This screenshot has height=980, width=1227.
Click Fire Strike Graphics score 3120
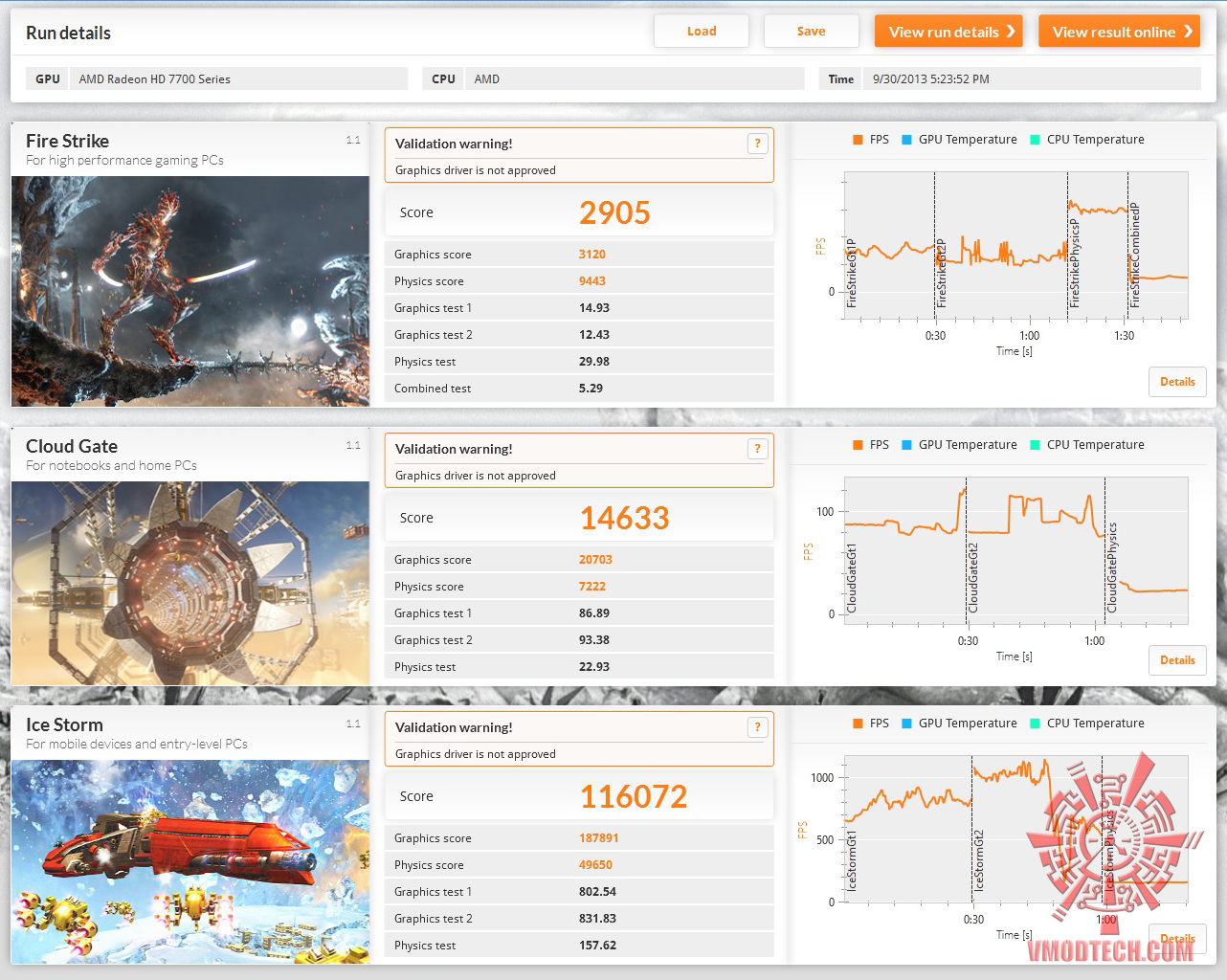coord(592,255)
